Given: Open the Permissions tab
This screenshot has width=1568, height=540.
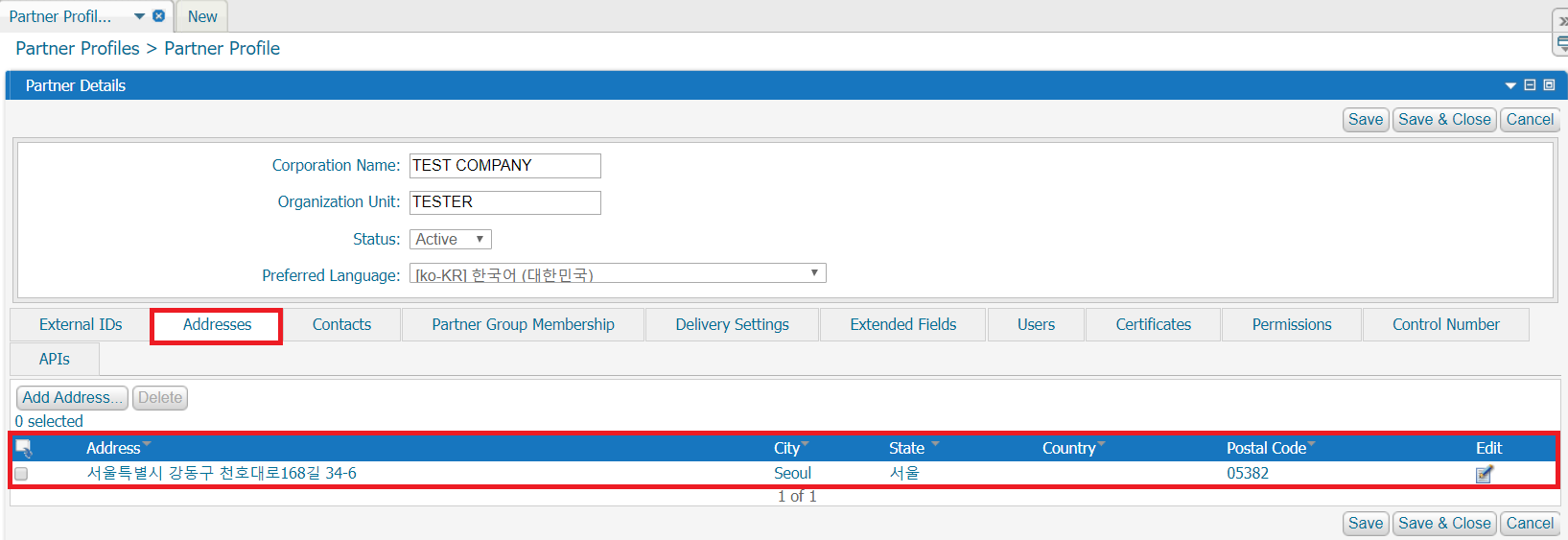Looking at the screenshot, I should [1291, 324].
